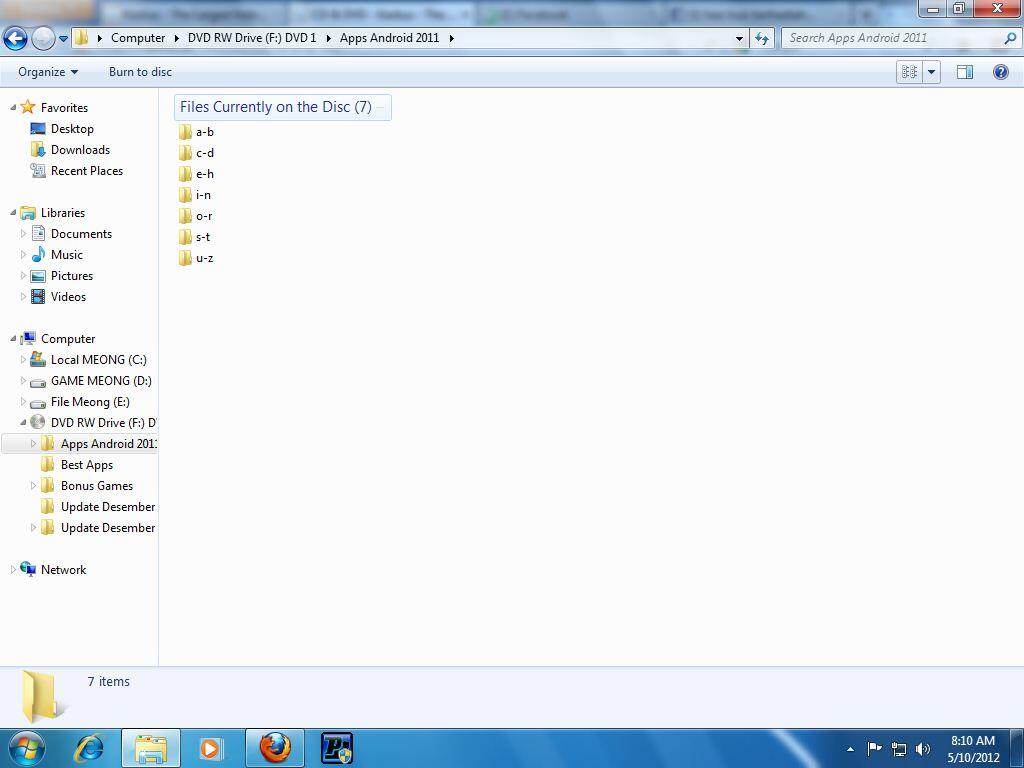Select the u-z folder
Image resolution: width=1024 pixels, height=768 pixels.
[x=196, y=258]
